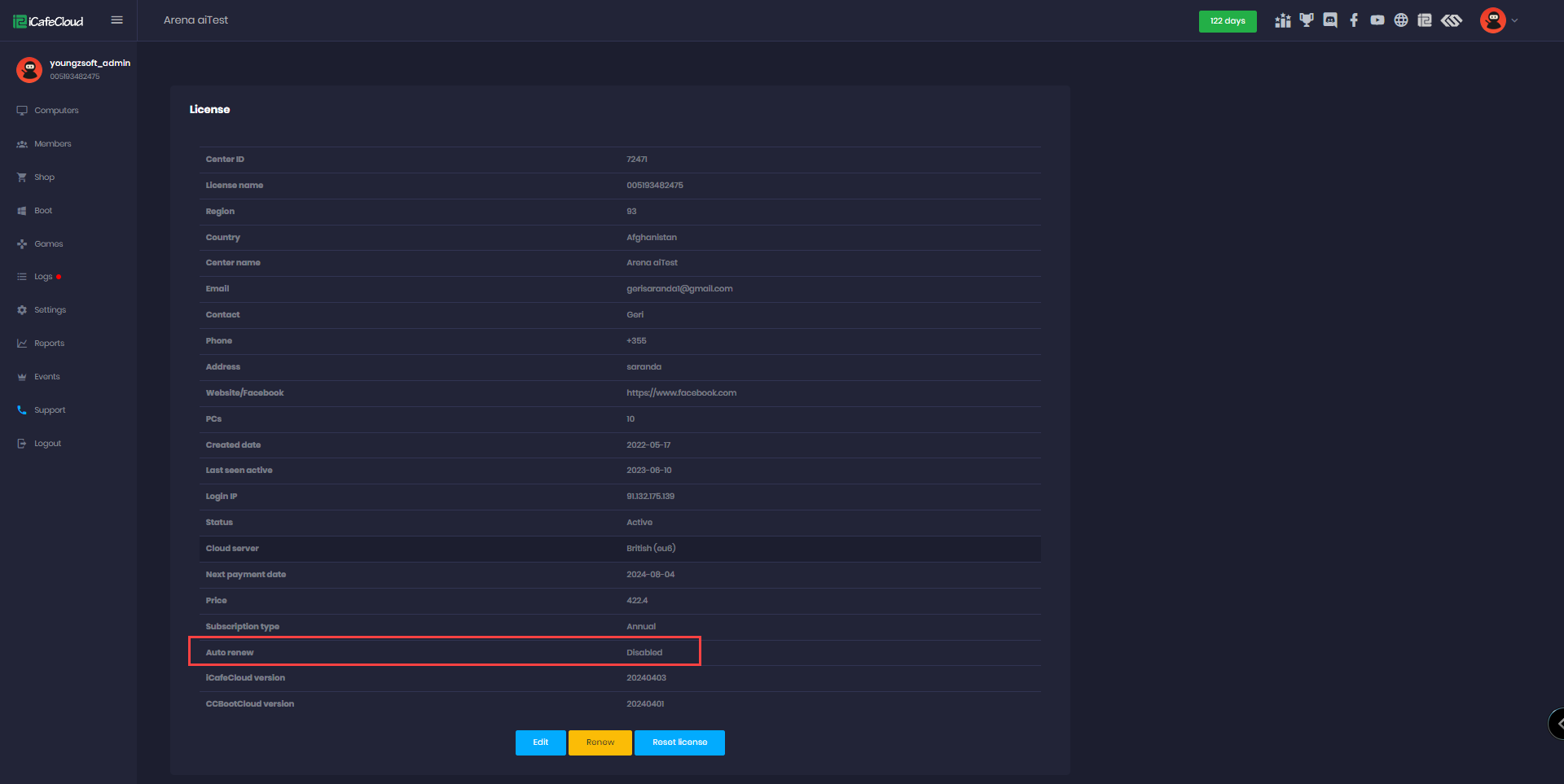Select Reports in the sidebar
The height and width of the screenshot is (784, 1564).
tap(49, 344)
